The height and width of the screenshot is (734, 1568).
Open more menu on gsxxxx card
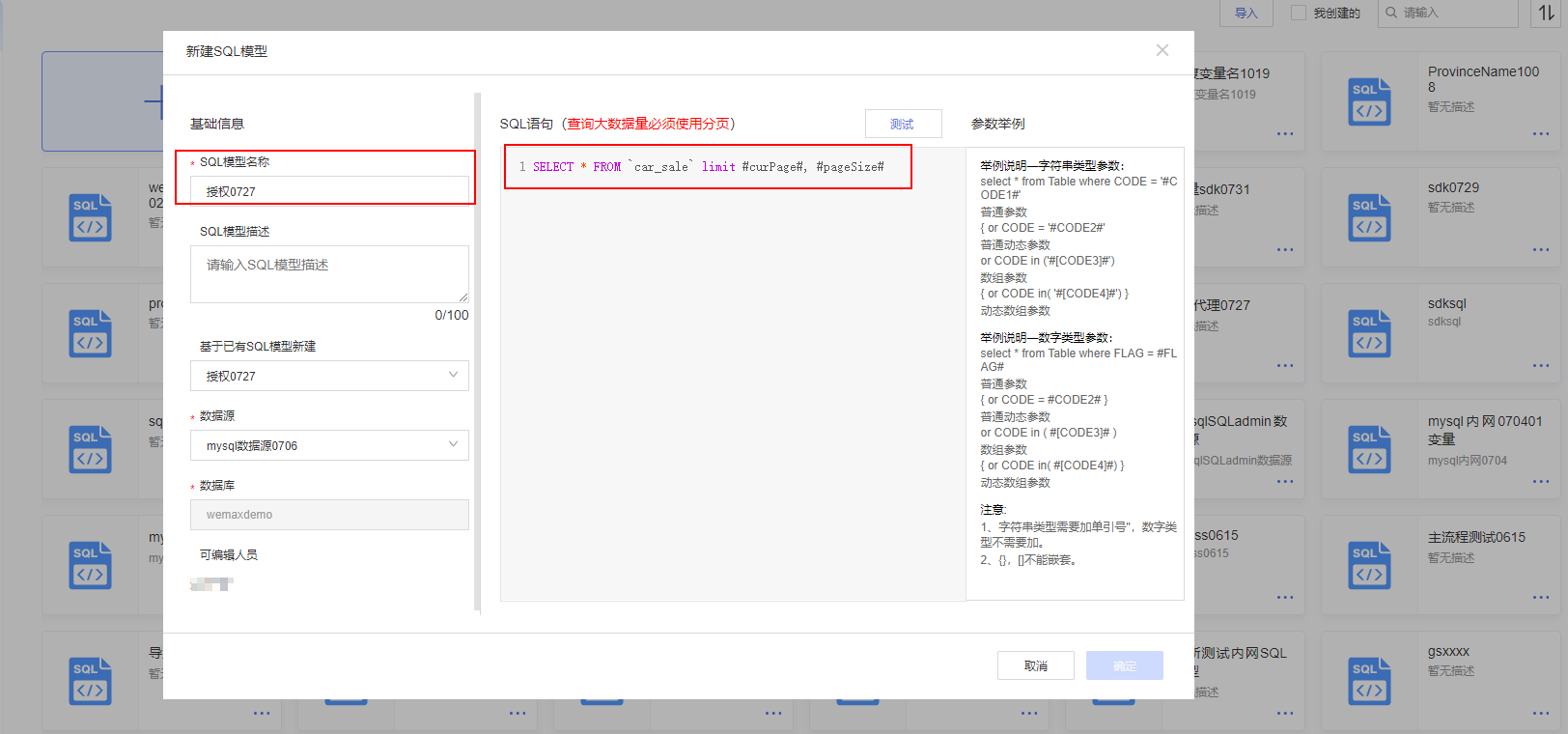click(1541, 714)
